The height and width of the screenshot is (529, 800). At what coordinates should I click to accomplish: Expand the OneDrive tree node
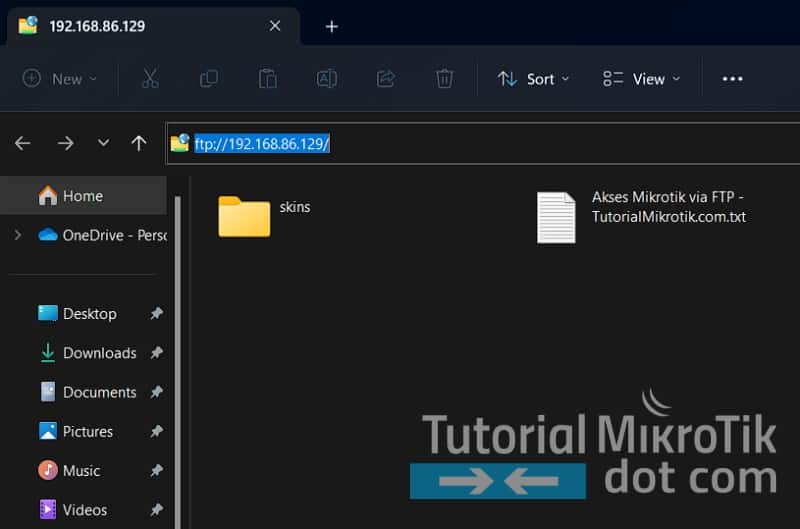(18, 235)
